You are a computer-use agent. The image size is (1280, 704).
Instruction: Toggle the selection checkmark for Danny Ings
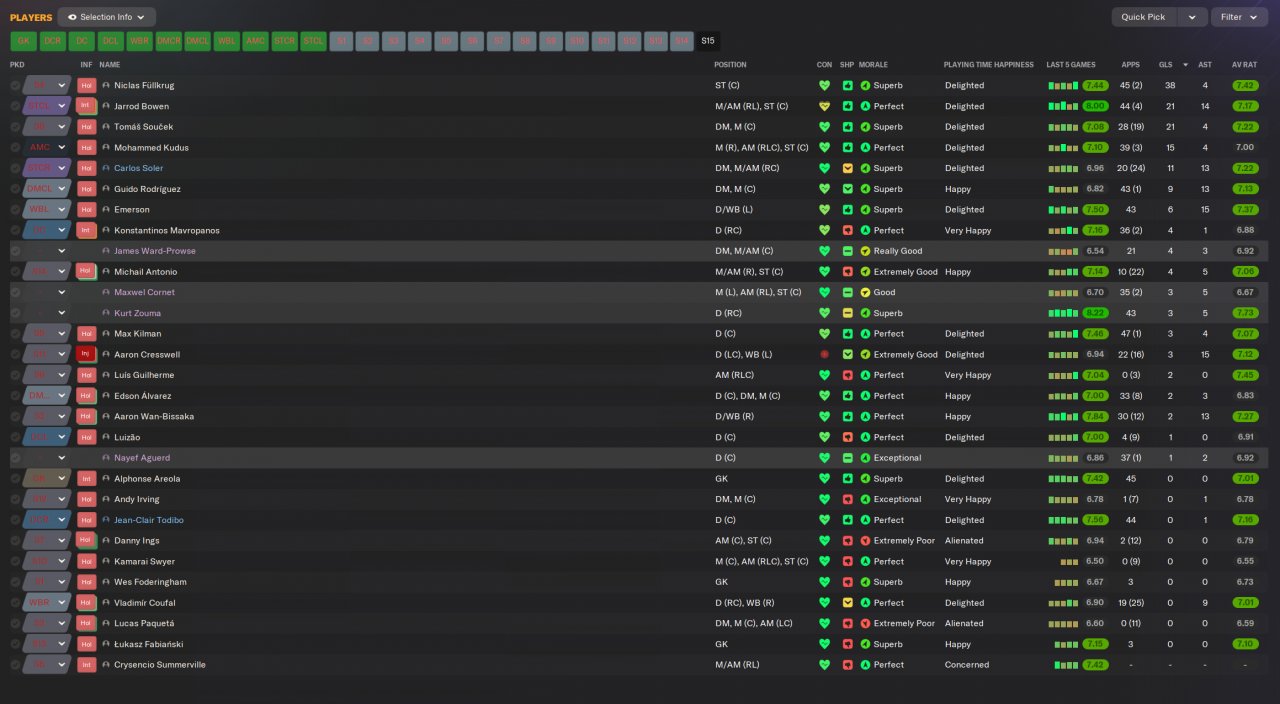coord(15,540)
